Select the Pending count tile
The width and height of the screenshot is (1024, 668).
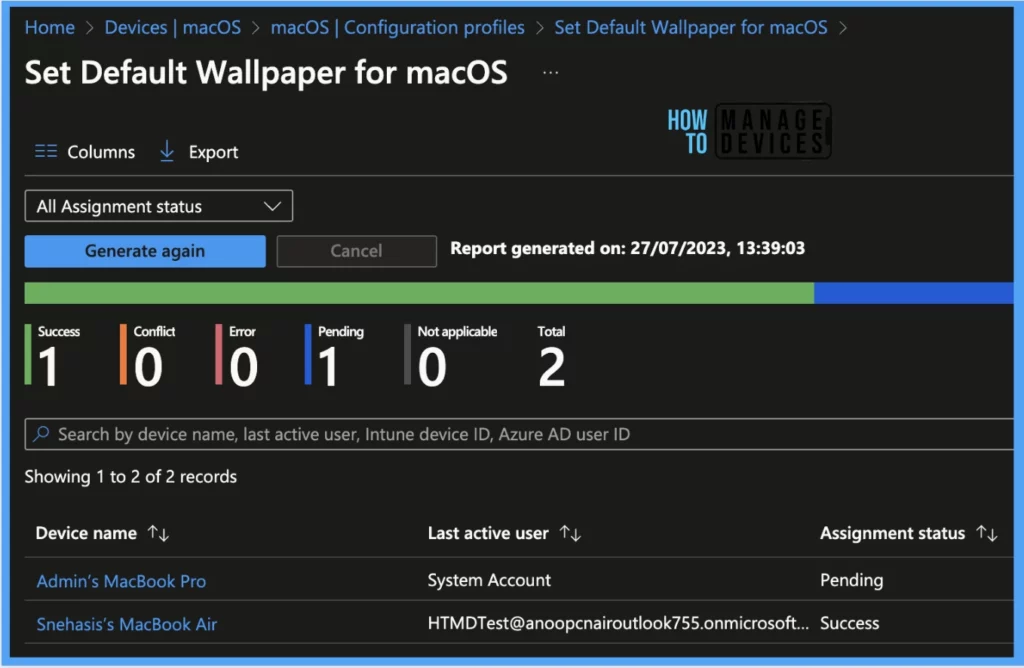(x=334, y=355)
